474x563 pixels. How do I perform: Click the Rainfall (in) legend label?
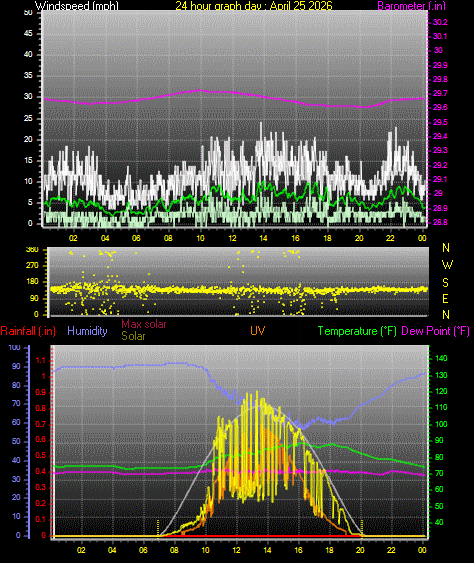pyautogui.click(x=28, y=331)
